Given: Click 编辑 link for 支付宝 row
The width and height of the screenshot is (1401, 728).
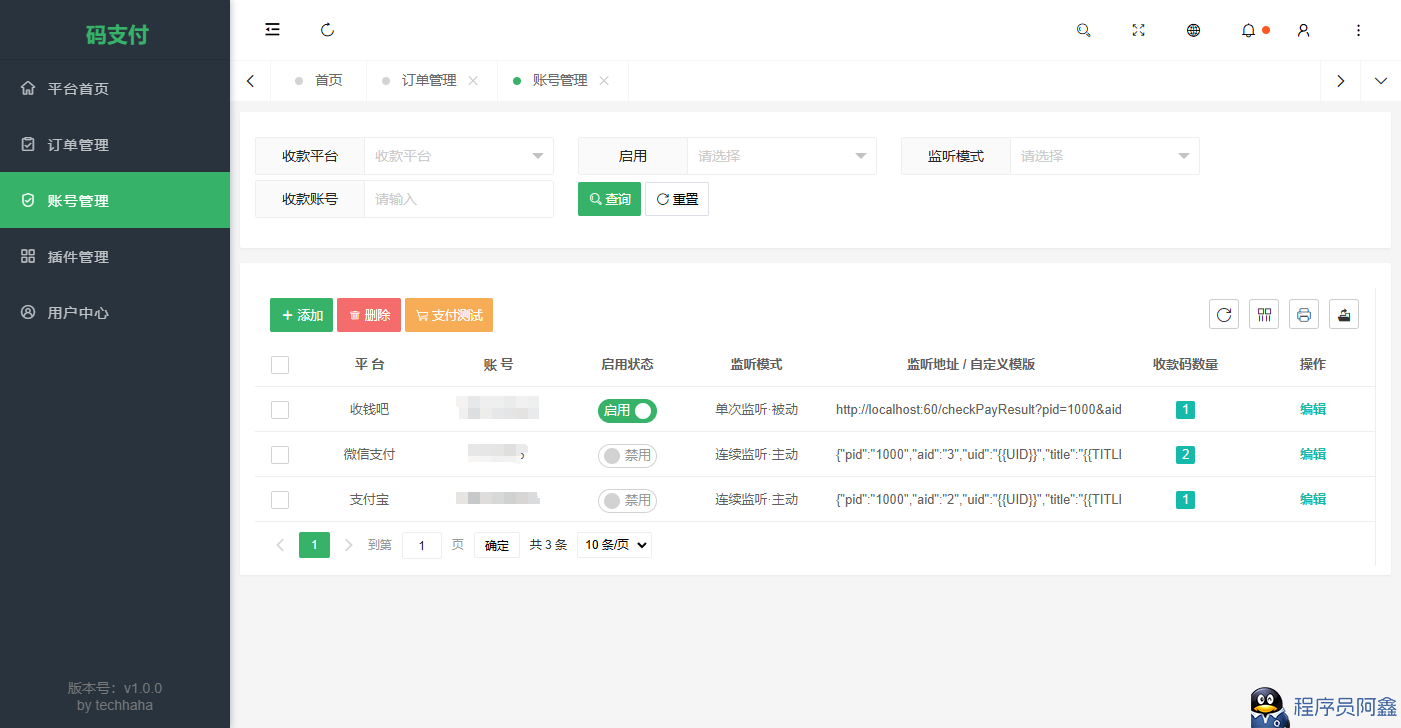Looking at the screenshot, I should click(x=1313, y=499).
